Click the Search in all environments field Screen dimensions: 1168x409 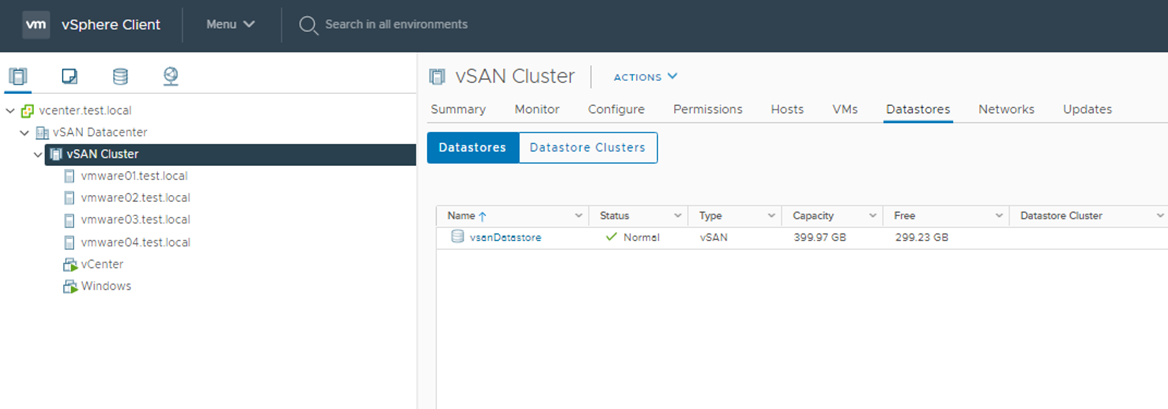click(396, 25)
